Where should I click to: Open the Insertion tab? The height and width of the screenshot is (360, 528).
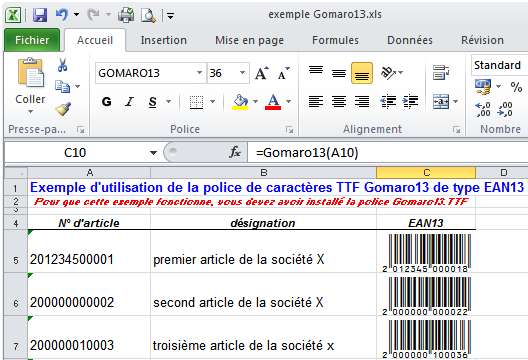[x=164, y=40]
